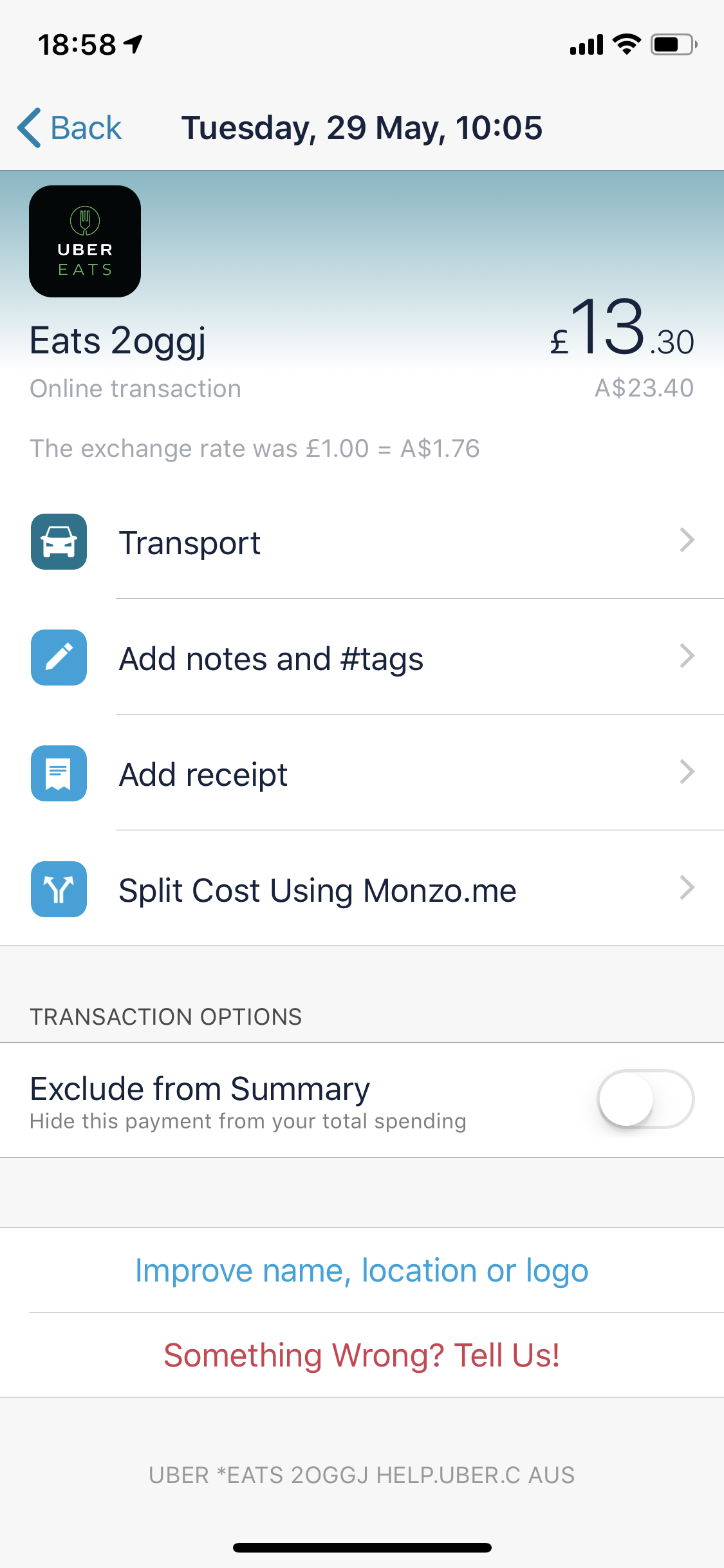The image size is (724, 1568).
Task: Tap the split cost arrows icon
Action: (59, 889)
